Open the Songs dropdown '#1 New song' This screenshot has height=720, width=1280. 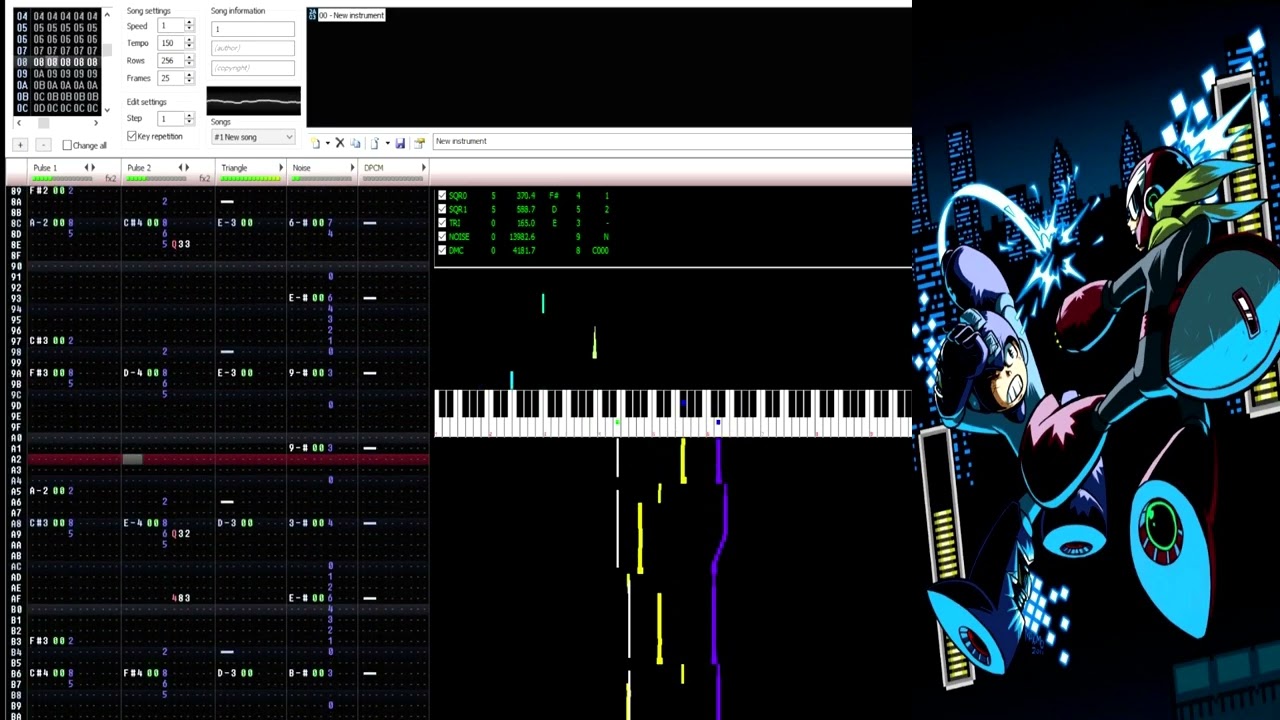click(x=253, y=137)
